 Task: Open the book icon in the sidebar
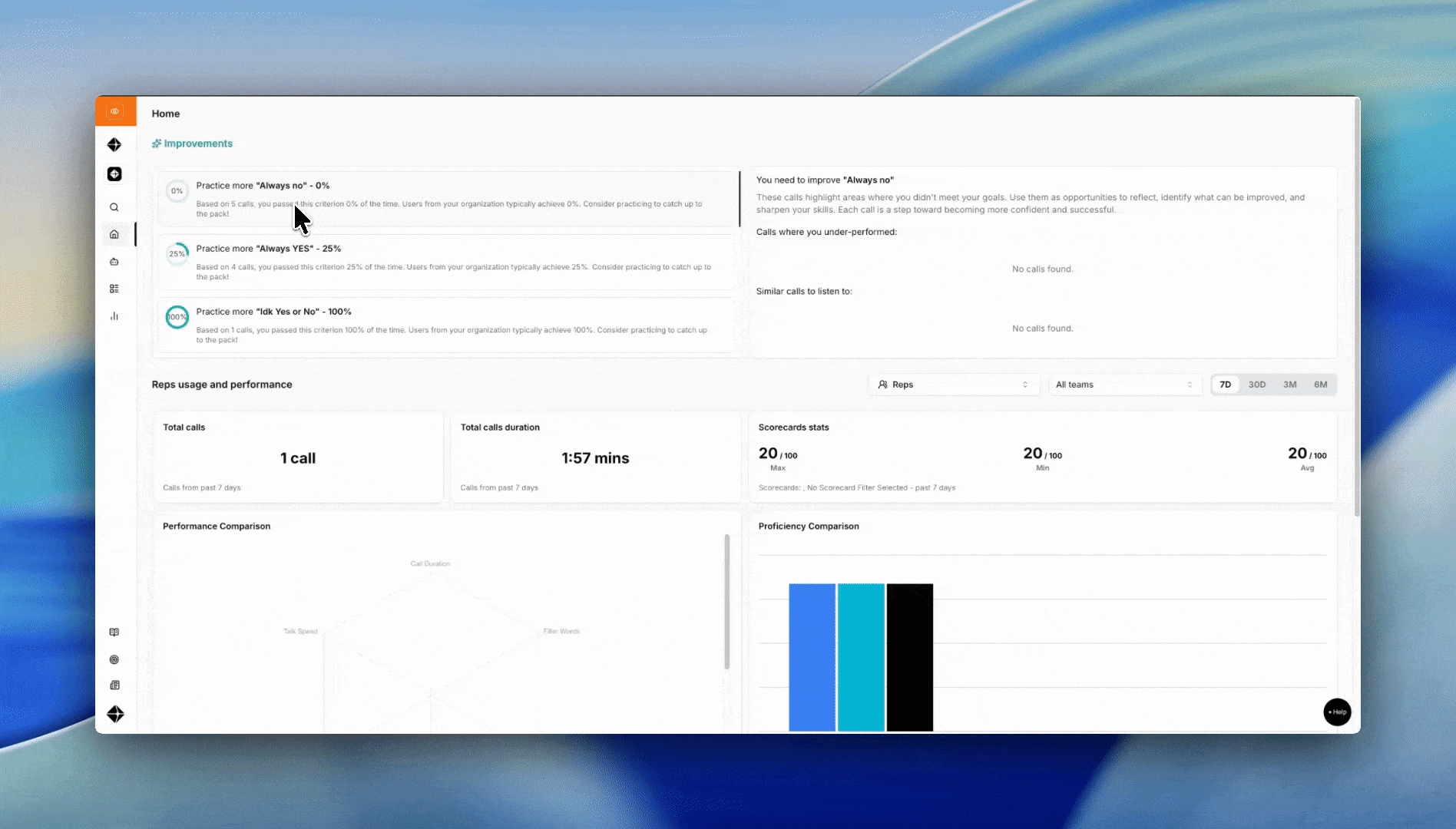pyautogui.click(x=114, y=632)
